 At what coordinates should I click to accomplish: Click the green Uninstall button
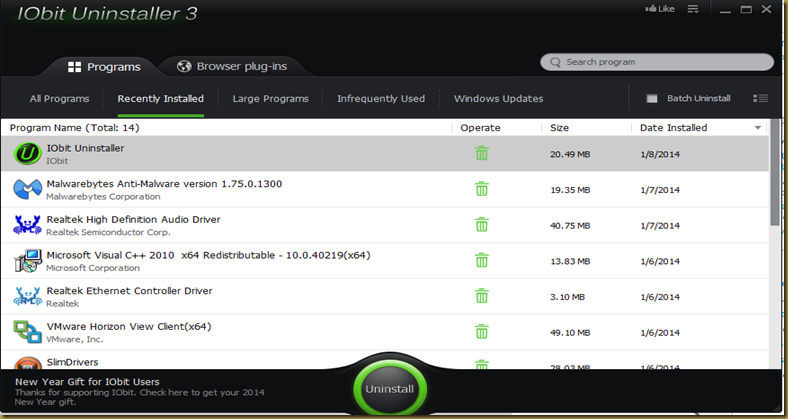pyautogui.click(x=390, y=389)
